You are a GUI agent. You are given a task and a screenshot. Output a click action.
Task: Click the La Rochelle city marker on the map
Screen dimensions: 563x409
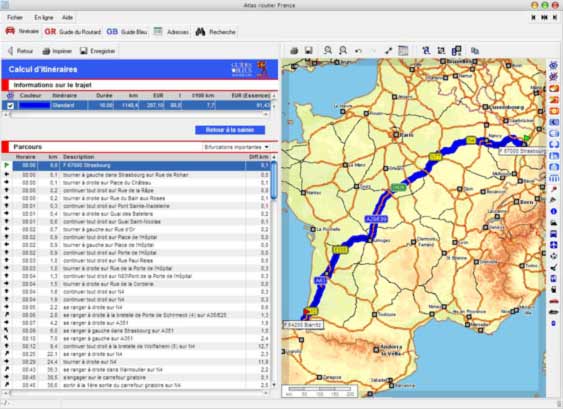[313, 229]
